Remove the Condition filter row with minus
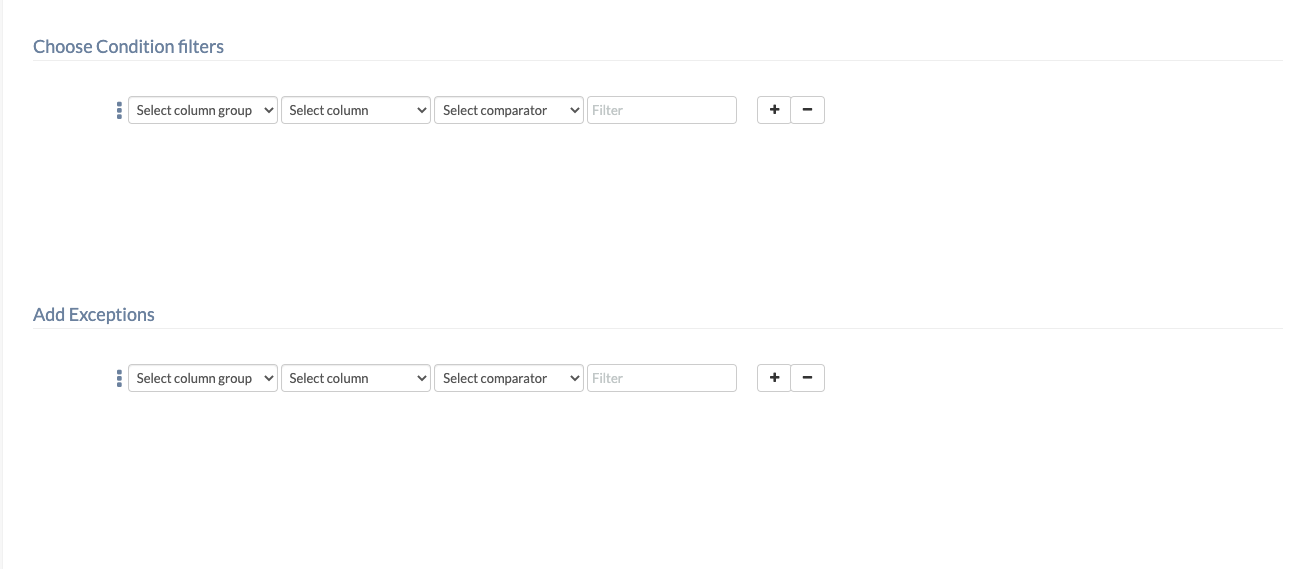 [x=807, y=110]
